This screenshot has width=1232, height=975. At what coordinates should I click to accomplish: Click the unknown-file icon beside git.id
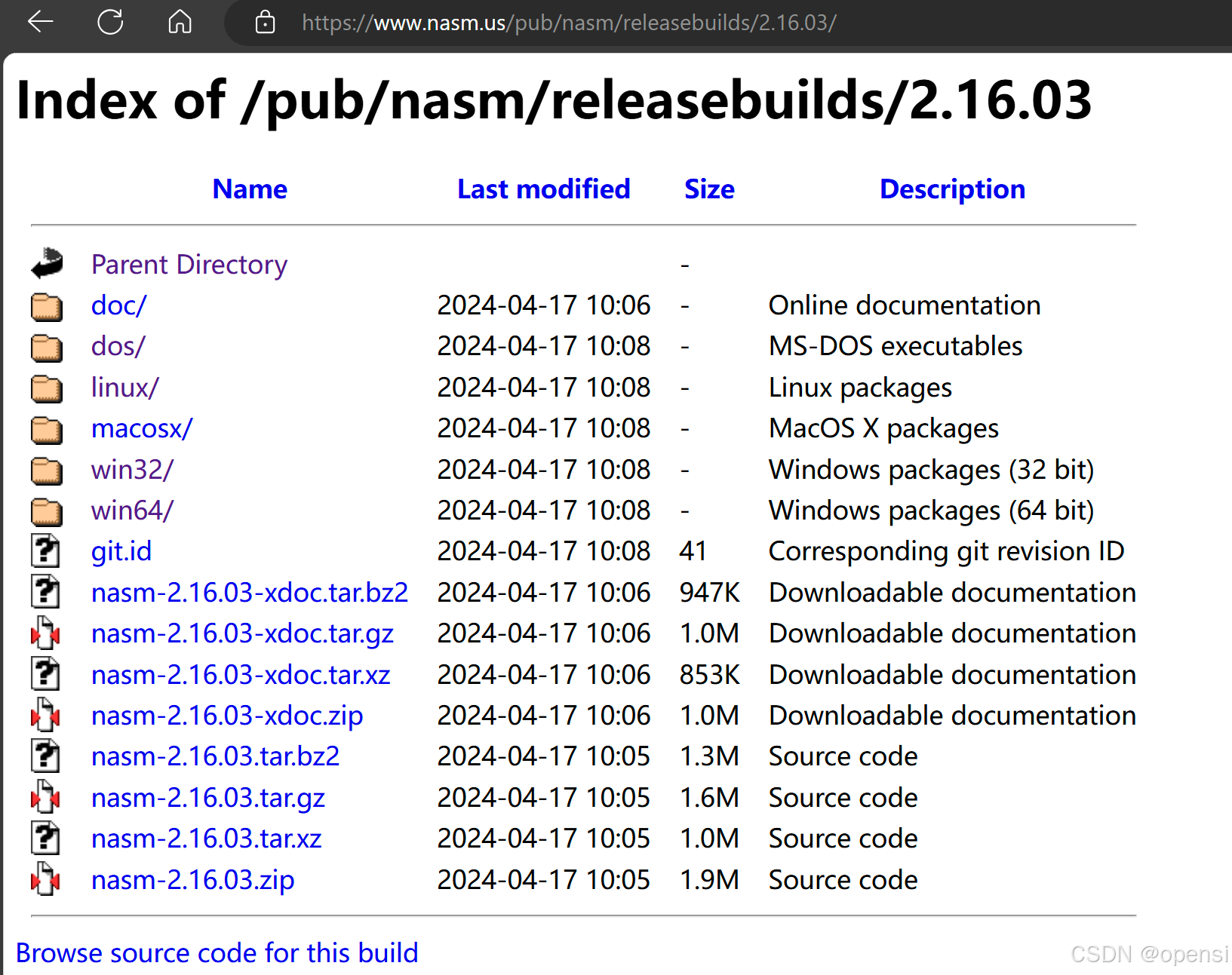point(45,550)
